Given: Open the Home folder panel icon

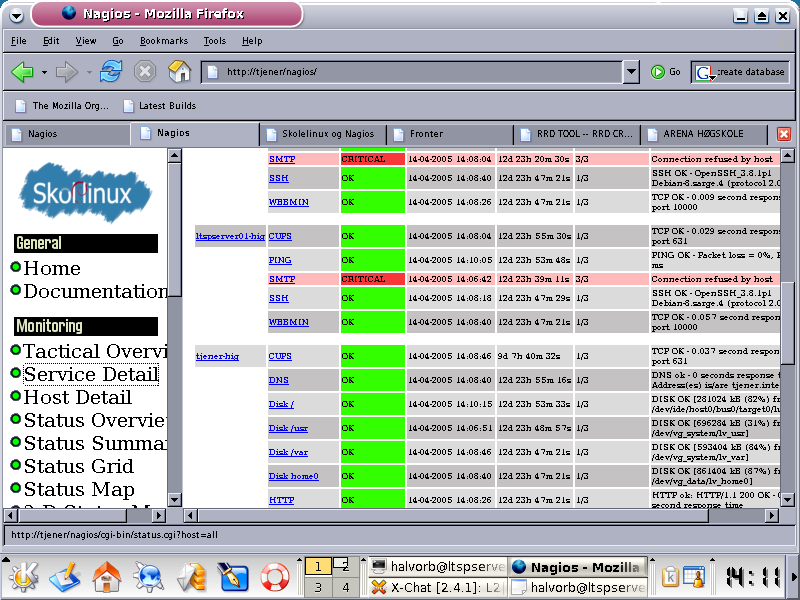Looking at the screenshot, I should (x=106, y=578).
